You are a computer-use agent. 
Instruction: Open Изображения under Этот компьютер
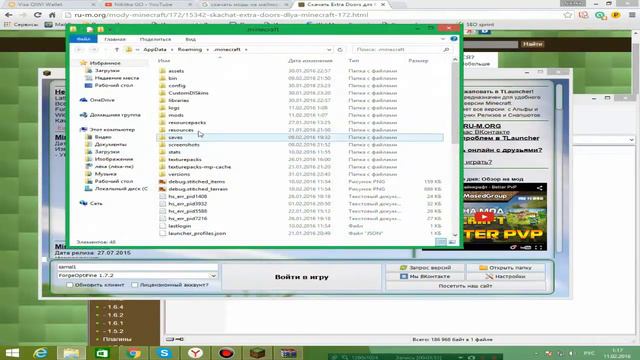coord(109,159)
